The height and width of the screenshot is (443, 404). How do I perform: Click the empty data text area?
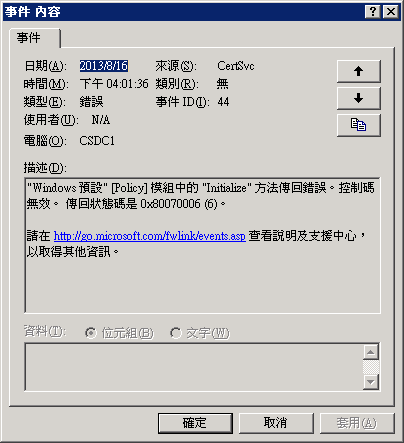[x=194, y=367]
